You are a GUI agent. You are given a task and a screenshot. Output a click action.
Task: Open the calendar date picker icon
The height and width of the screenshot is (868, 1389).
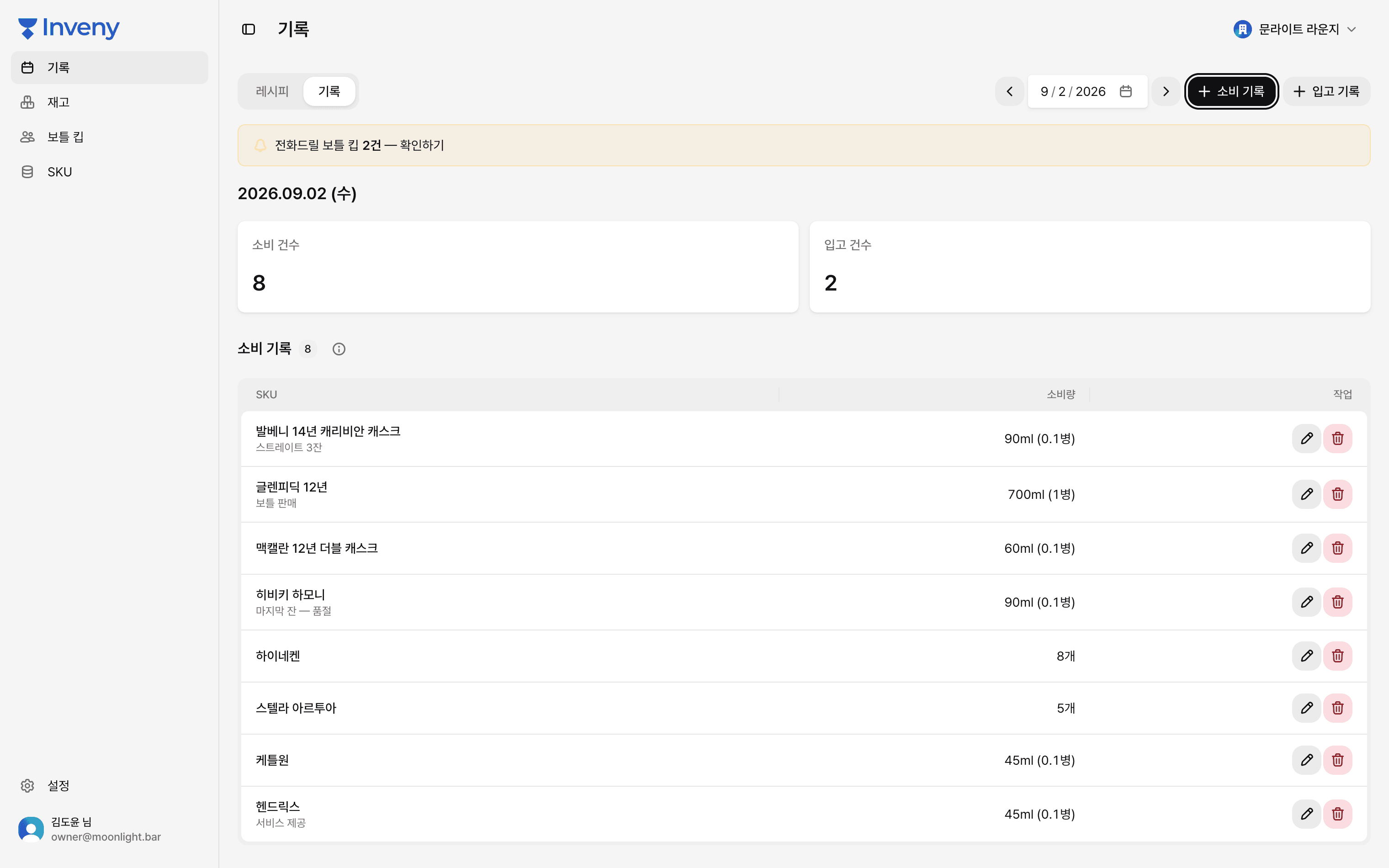pos(1125,91)
